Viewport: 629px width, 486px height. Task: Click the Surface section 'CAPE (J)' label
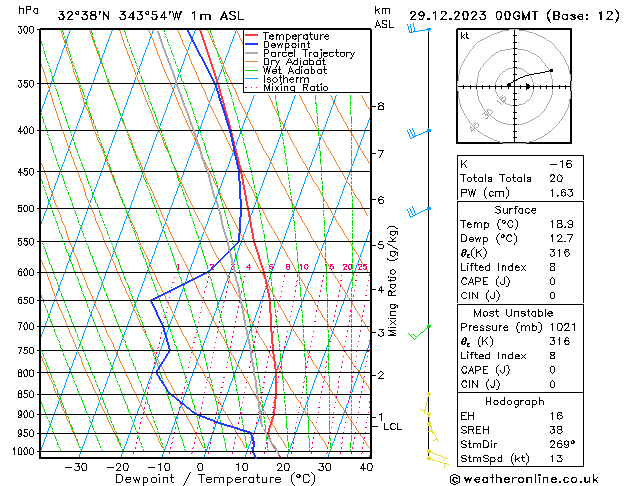(485, 282)
